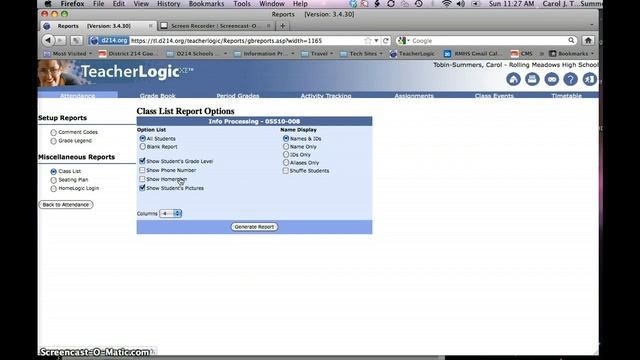Click the Wi-Fi status icon
The image size is (640, 360).
pyautogui.click(x=447, y=4)
